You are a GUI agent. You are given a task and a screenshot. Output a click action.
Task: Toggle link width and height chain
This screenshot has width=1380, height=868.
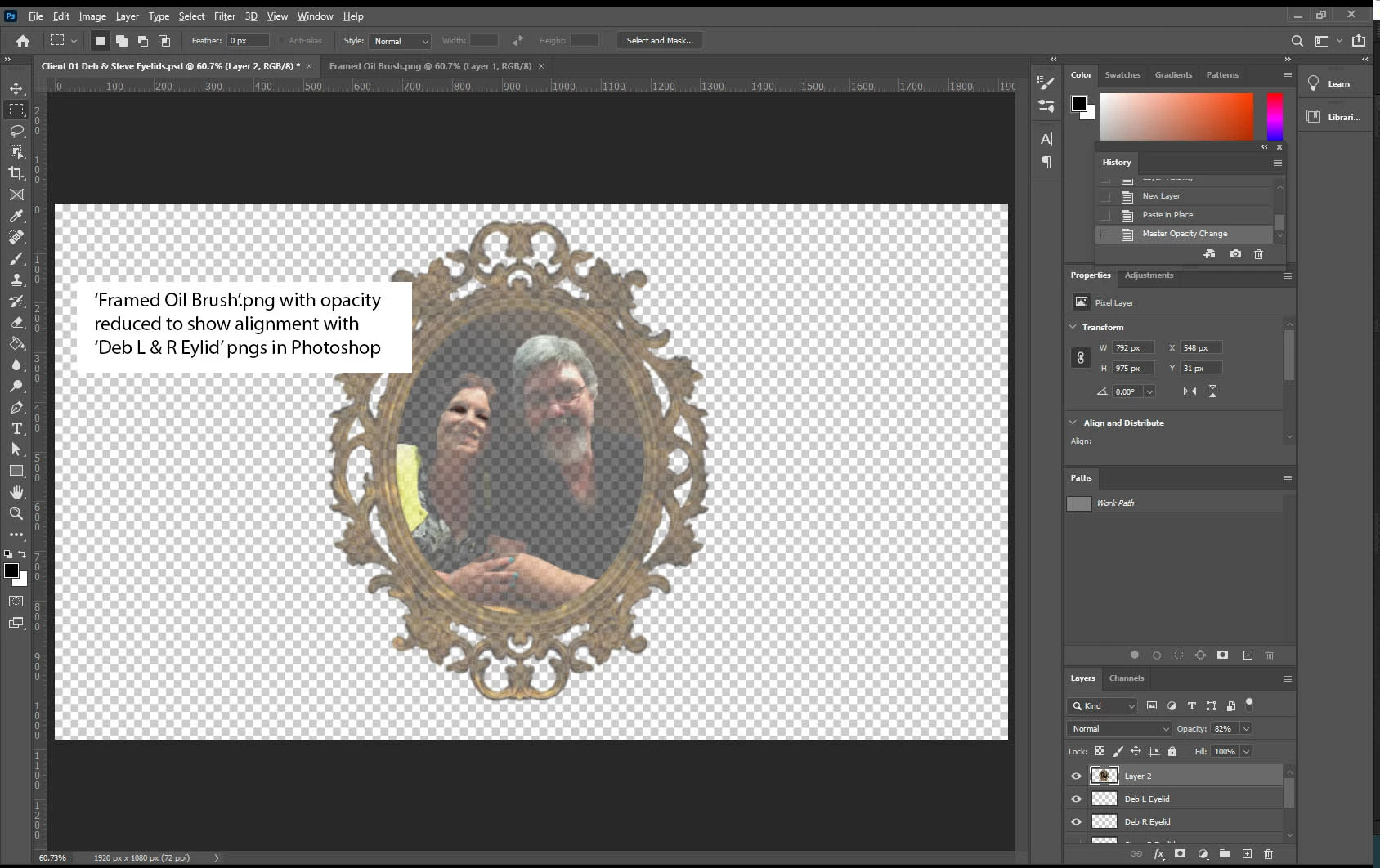(x=1080, y=358)
